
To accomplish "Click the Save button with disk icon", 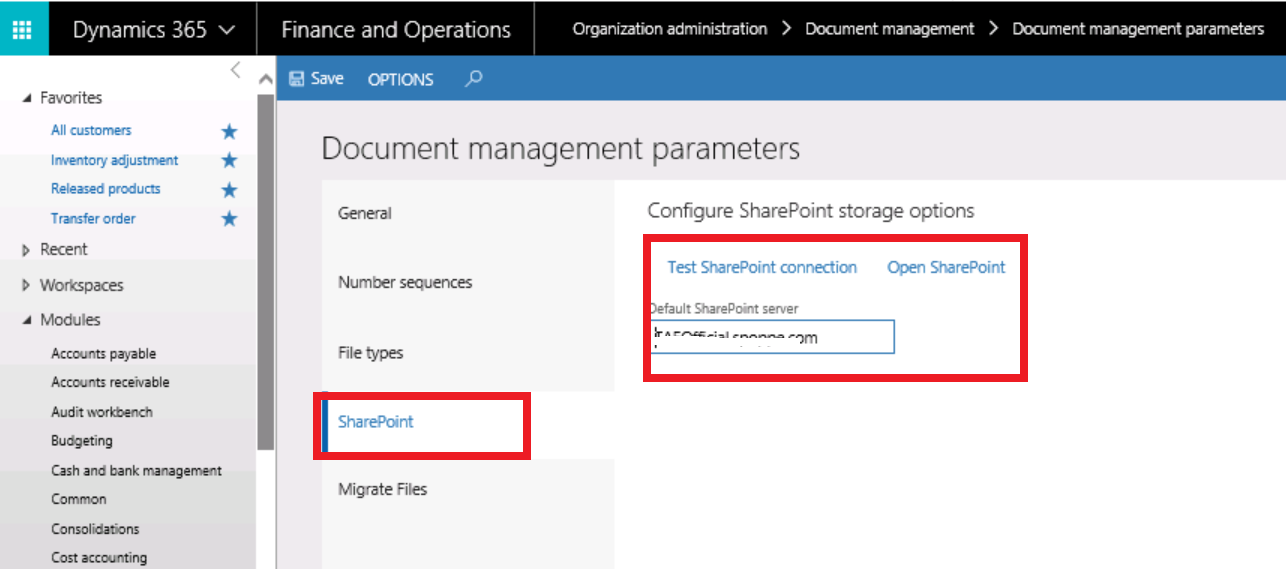I will click(316, 78).
